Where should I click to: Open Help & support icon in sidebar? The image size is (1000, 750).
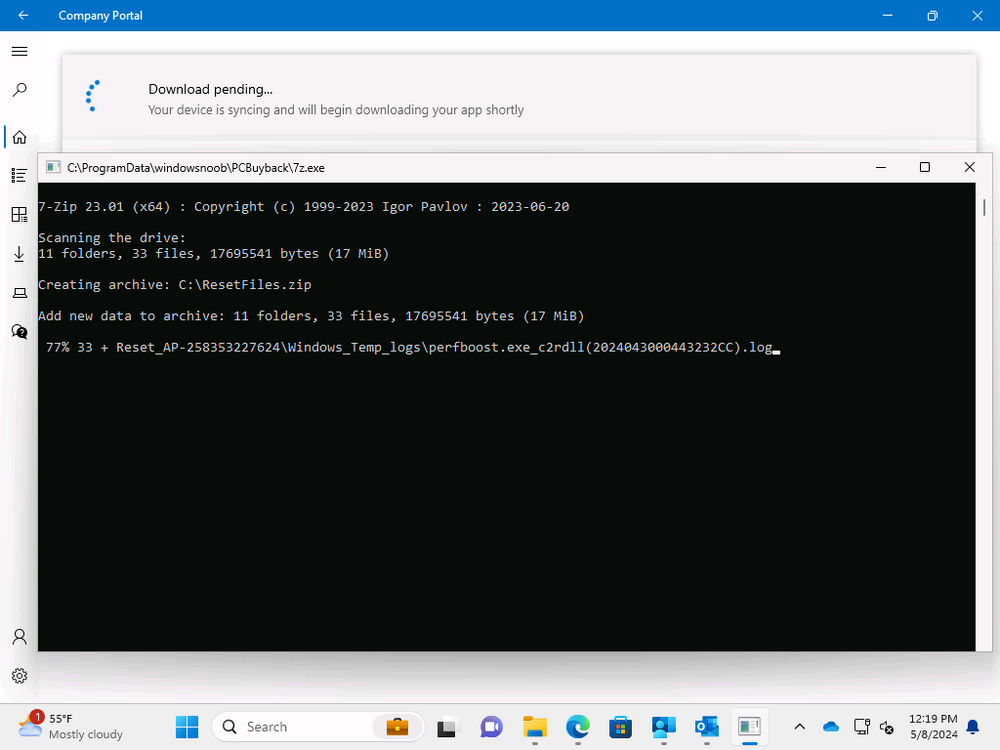pos(20,332)
